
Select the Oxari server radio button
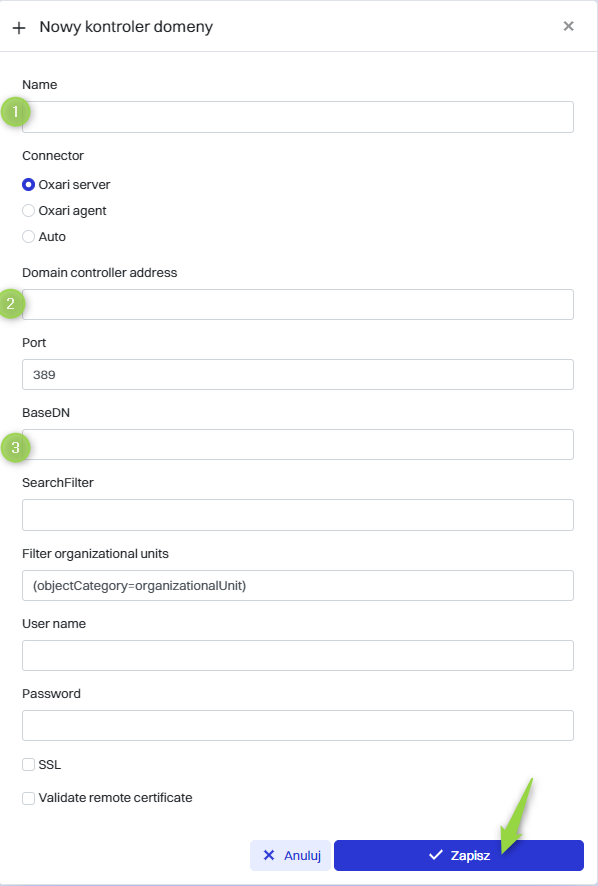tap(28, 185)
